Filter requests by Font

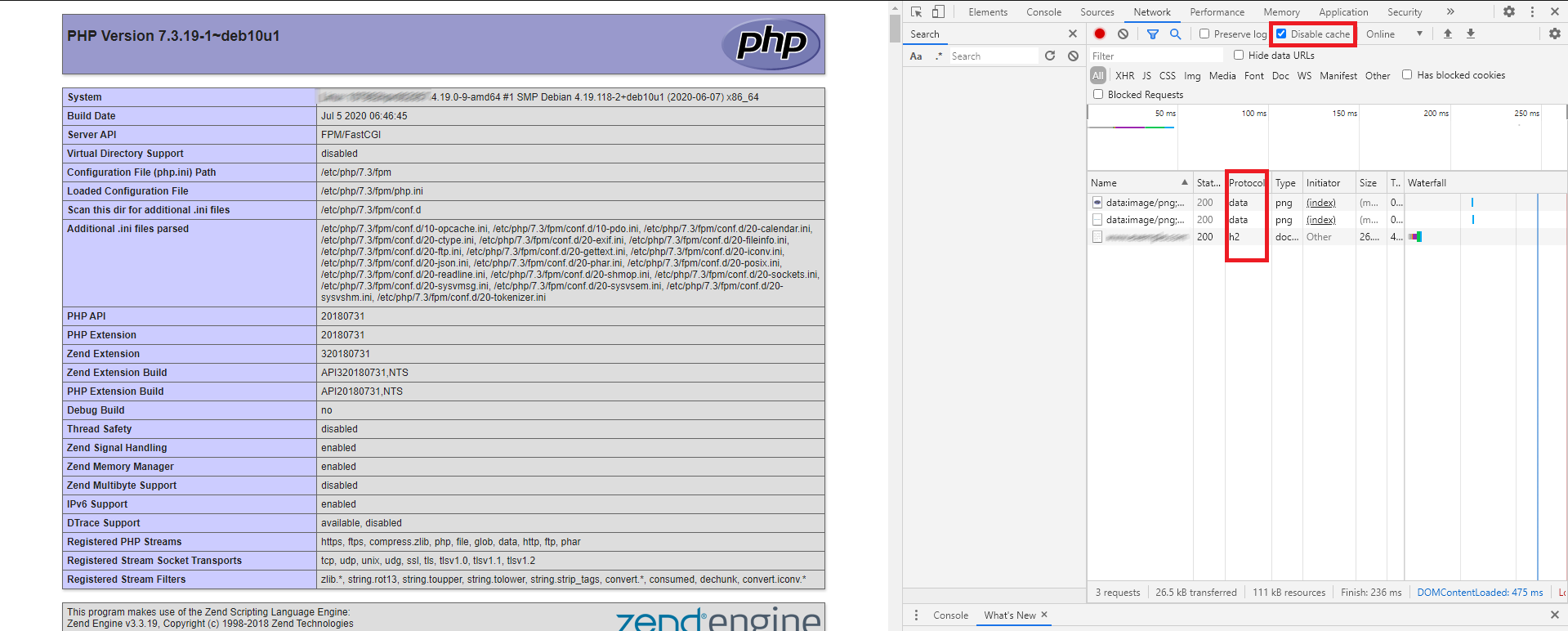1253,75
